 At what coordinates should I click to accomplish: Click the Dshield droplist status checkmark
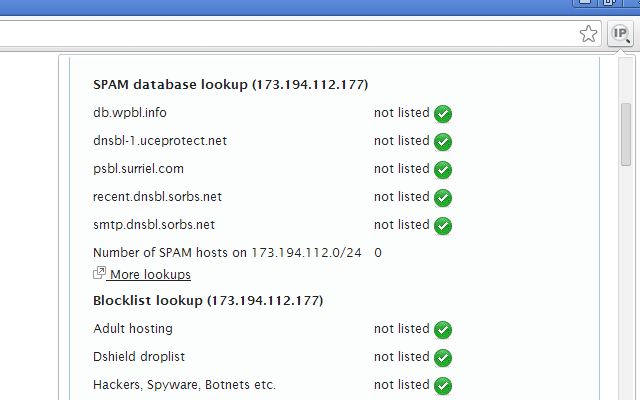443,358
